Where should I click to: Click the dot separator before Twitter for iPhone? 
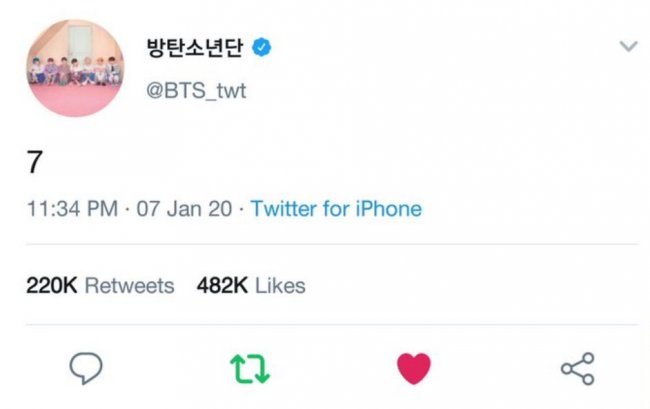241,210
